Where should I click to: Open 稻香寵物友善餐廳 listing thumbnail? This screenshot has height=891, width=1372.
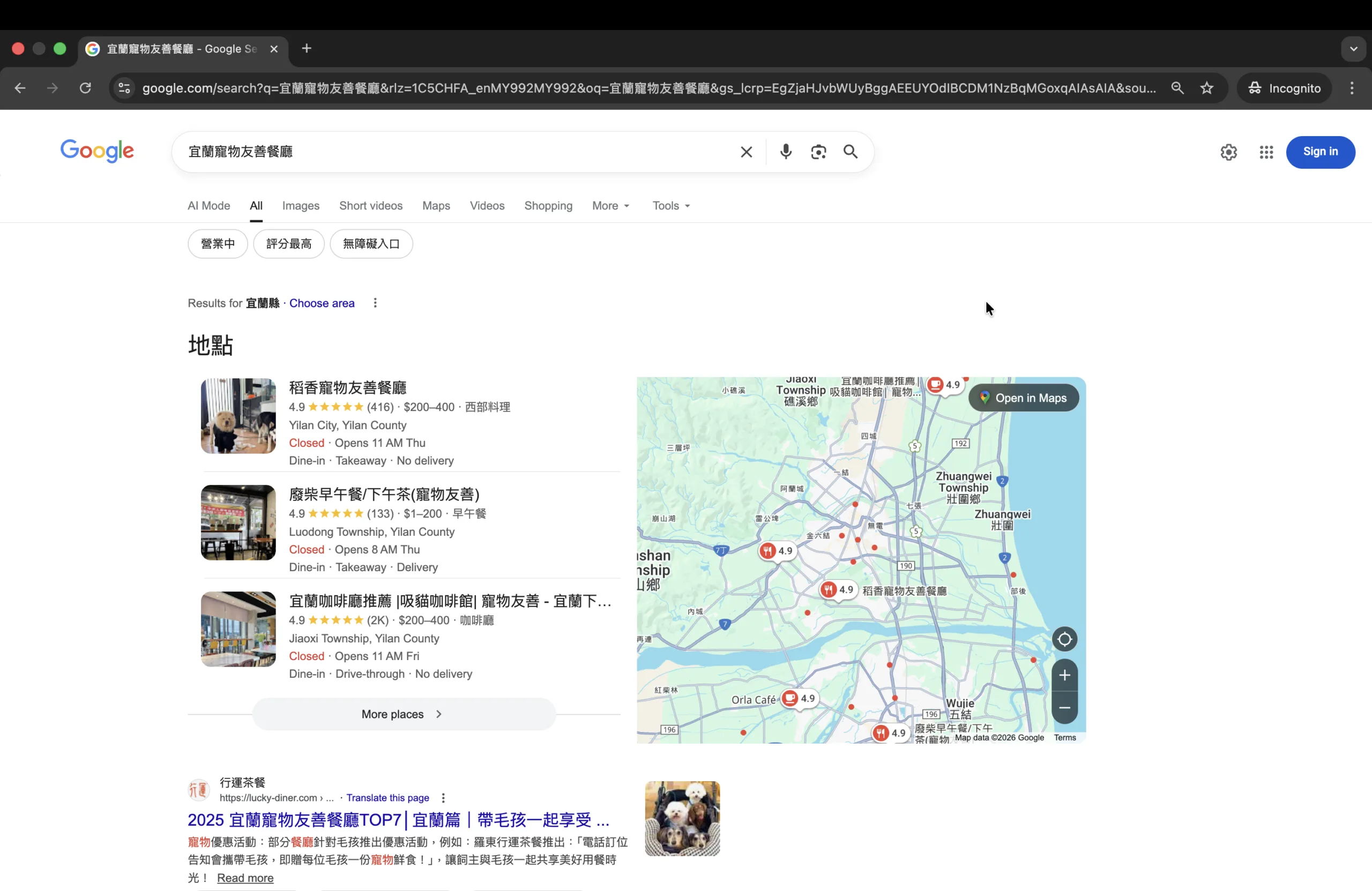coord(238,416)
